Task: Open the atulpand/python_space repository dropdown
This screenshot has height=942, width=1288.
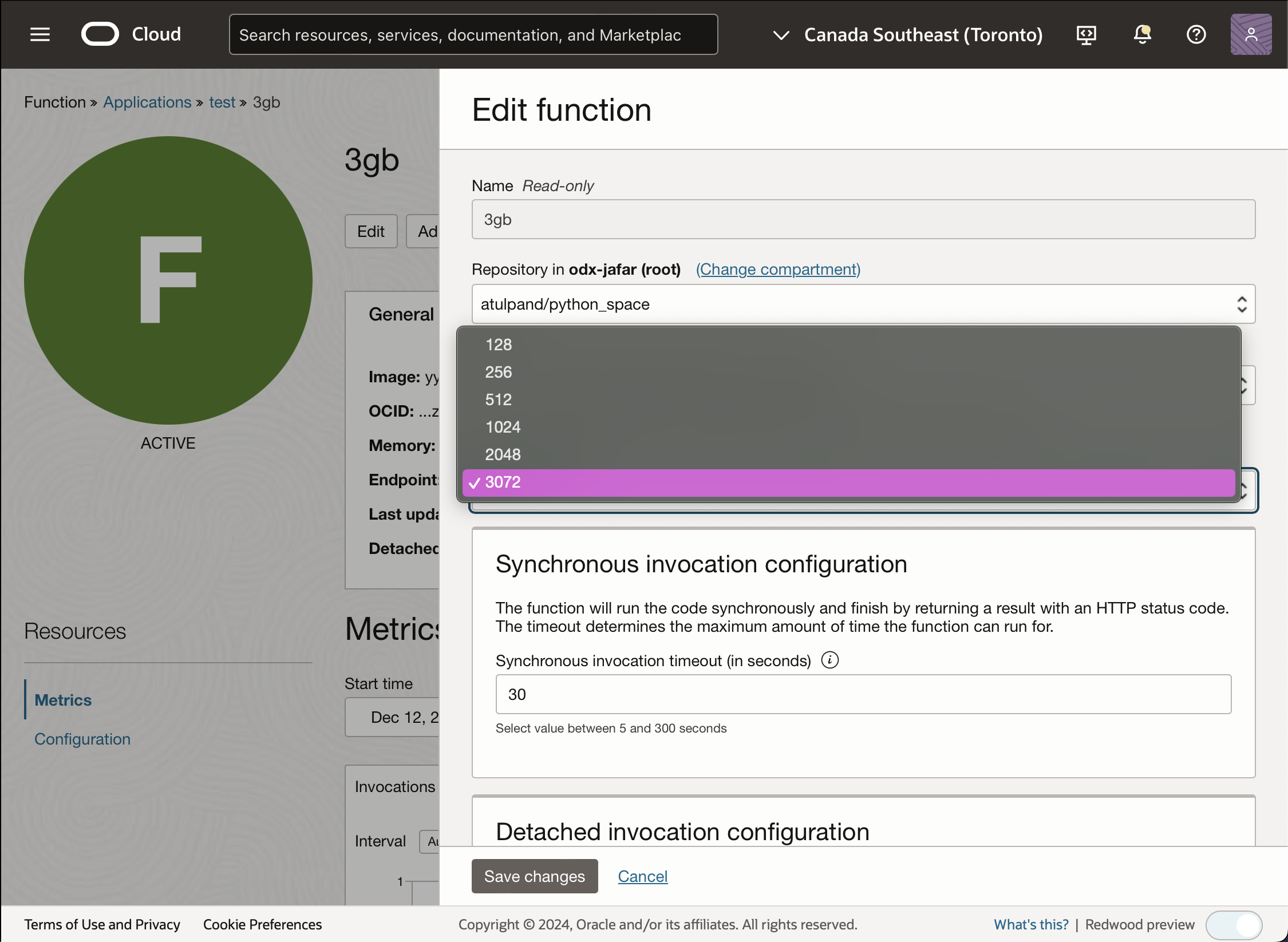Action: tap(863, 304)
